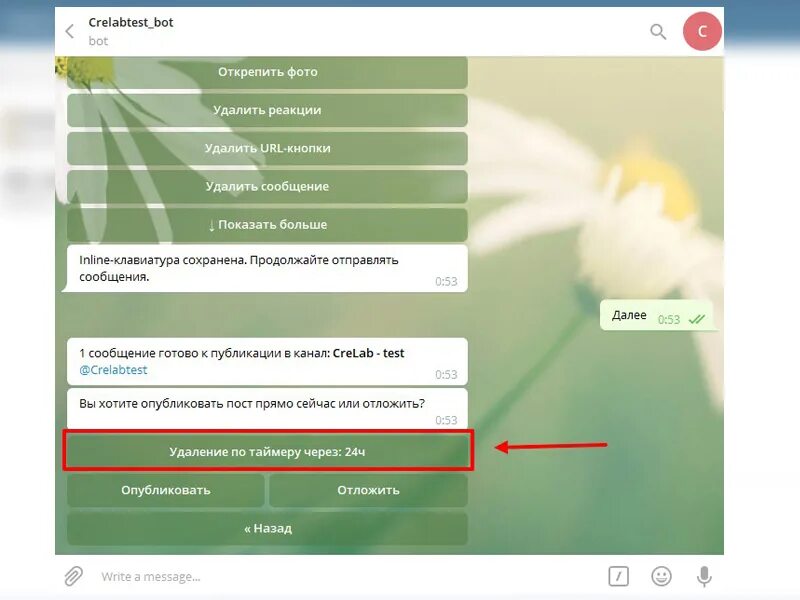Viewport: 800px width, 600px height.
Task: Attach a file with the paperclip icon
Action: 73,577
